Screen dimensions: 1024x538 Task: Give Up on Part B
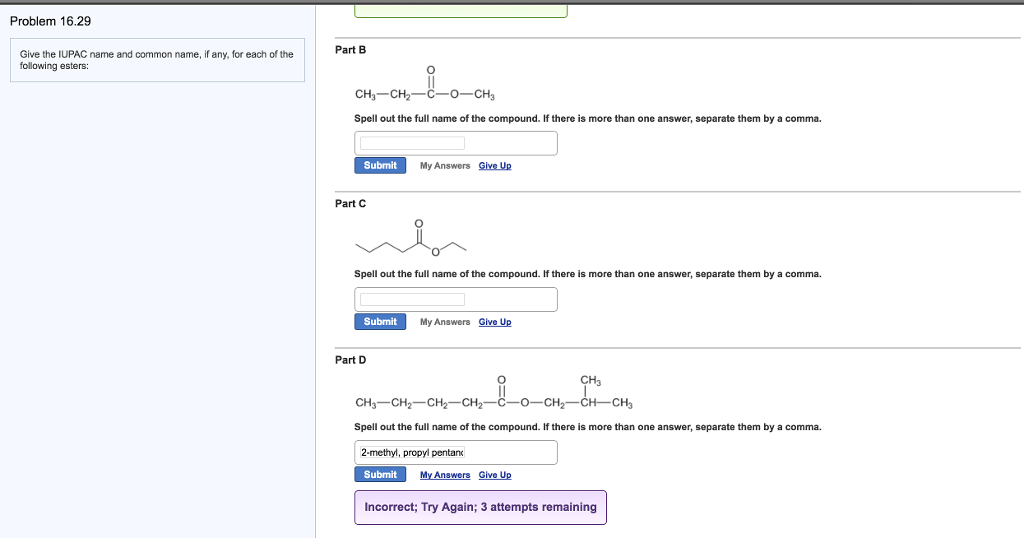pyautogui.click(x=495, y=166)
